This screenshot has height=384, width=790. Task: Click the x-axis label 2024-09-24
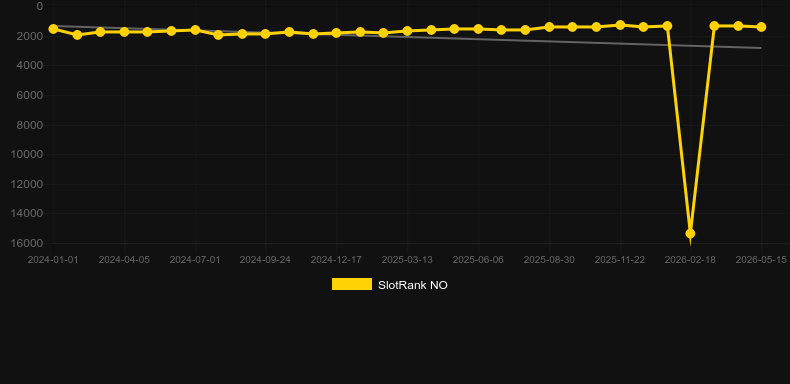point(265,260)
